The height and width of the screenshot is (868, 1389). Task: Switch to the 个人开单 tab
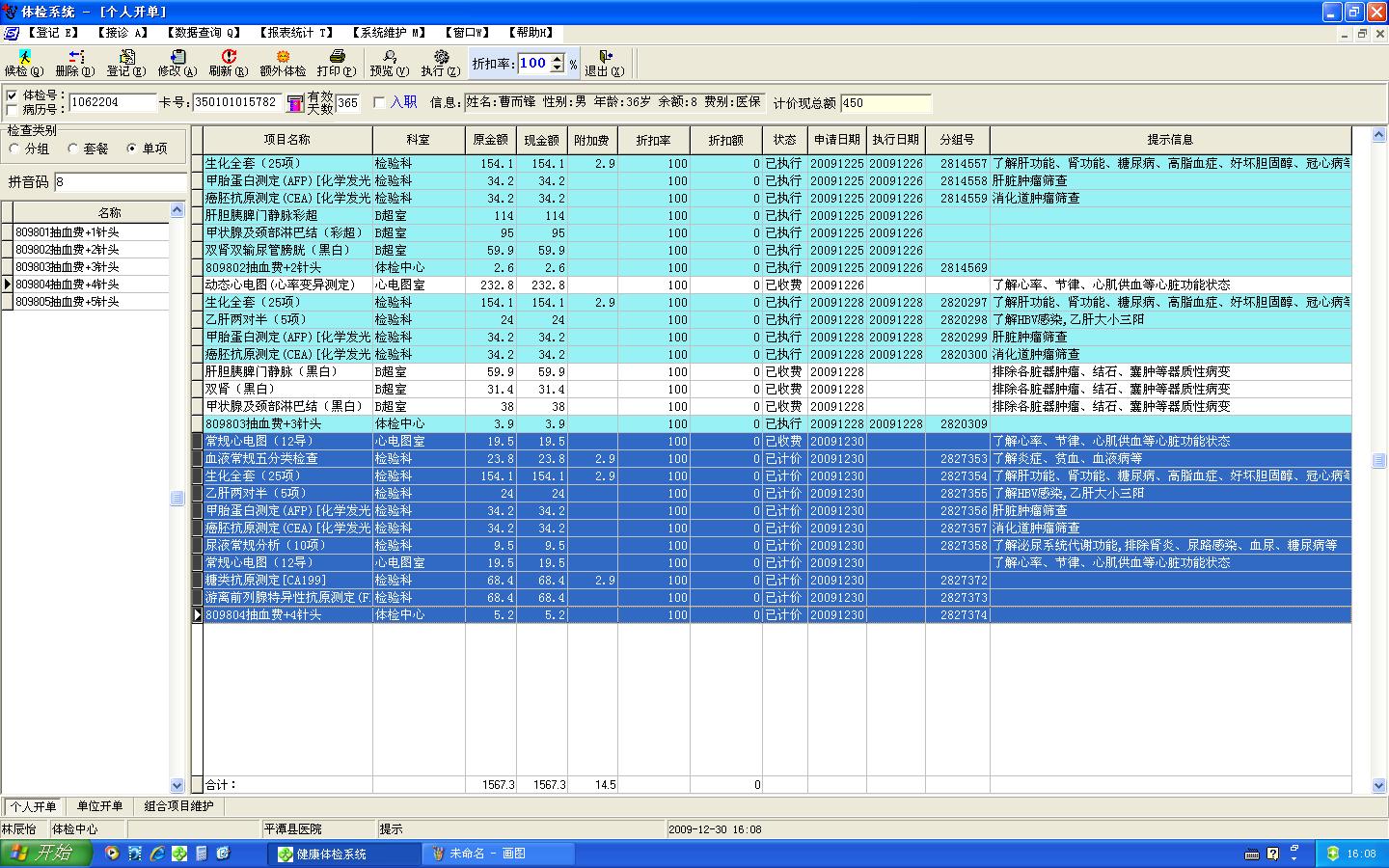(x=33, y=806)
